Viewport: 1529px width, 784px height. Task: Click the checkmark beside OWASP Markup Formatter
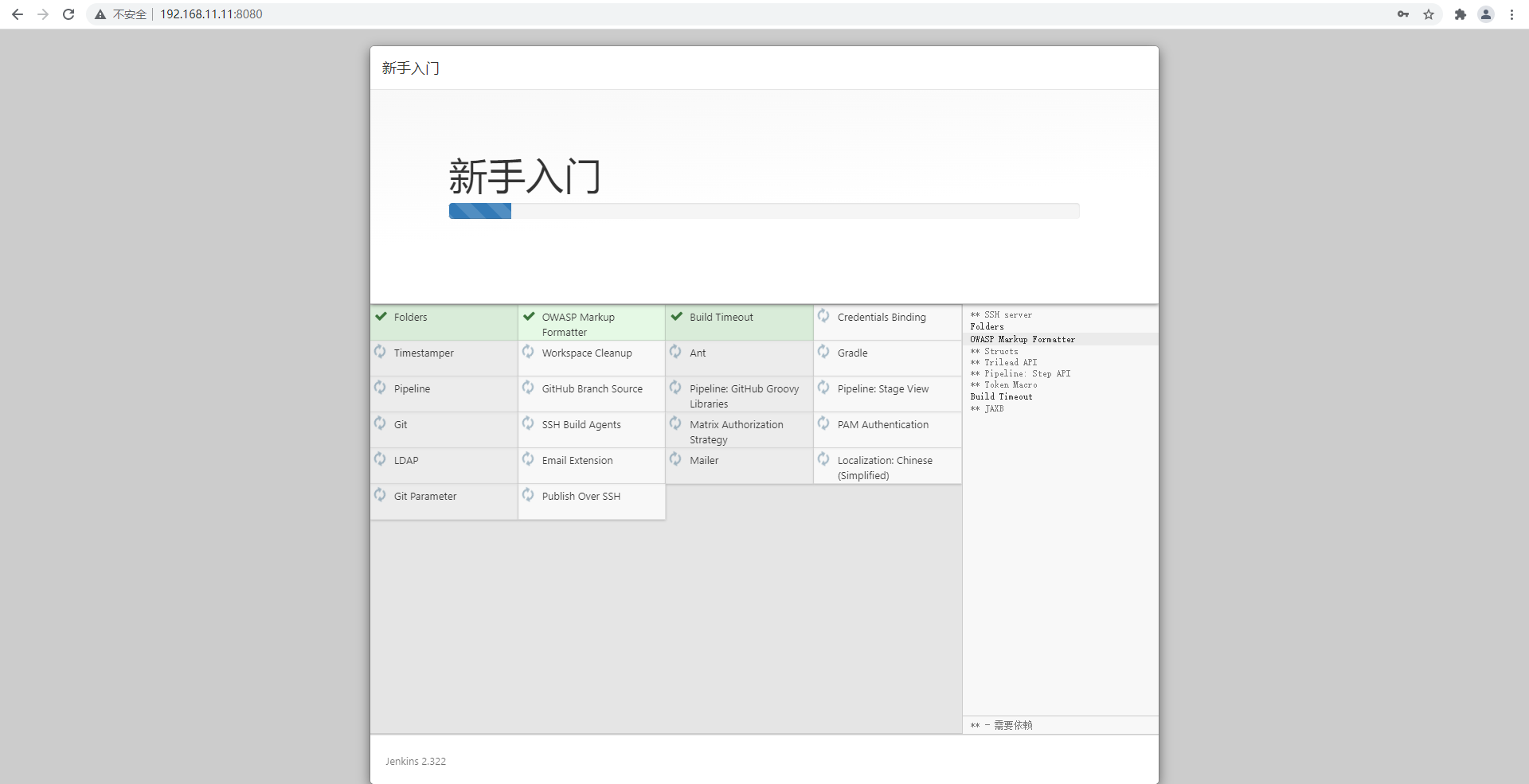point(529,316)
